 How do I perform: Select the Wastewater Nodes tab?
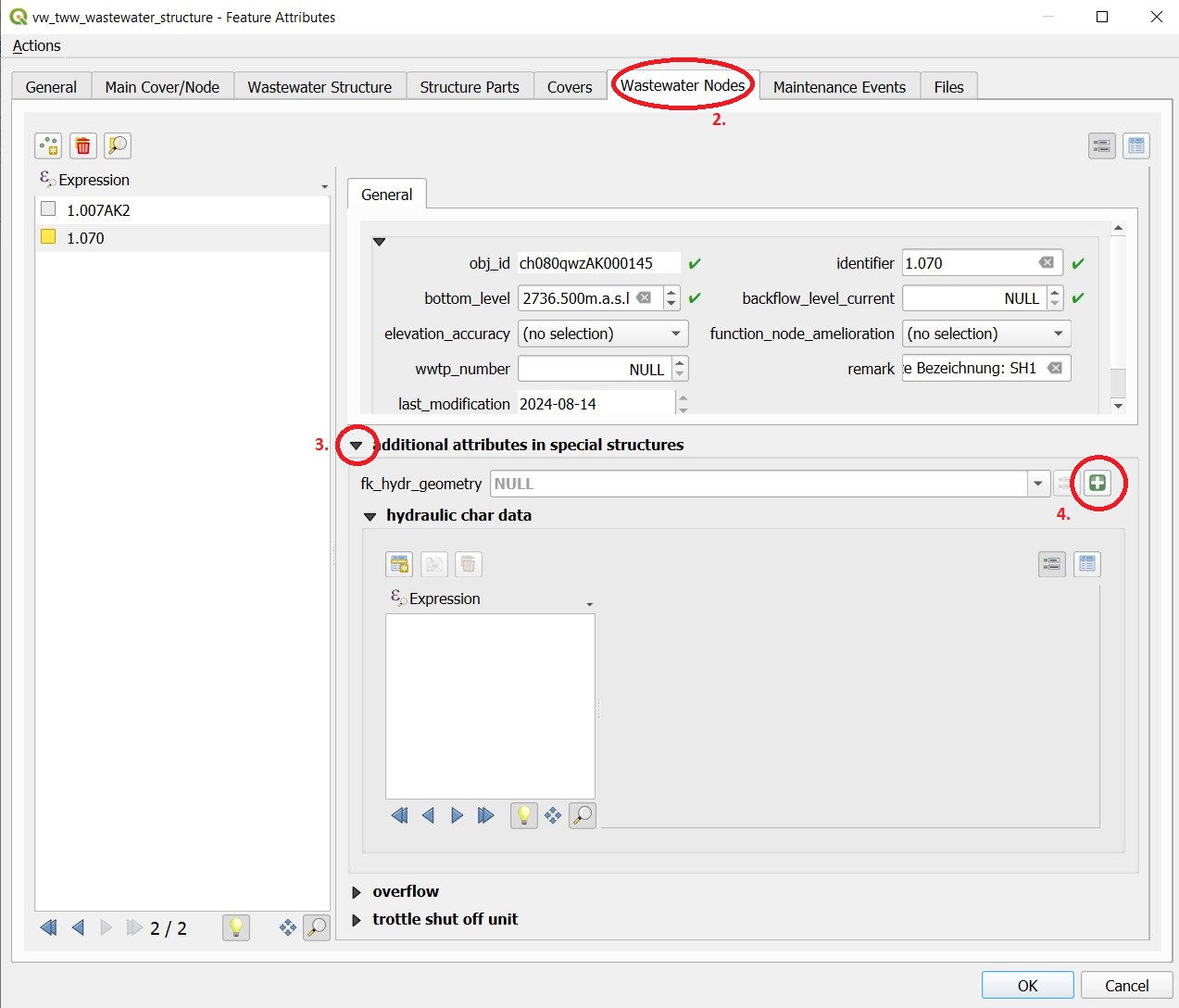tap(683, 85)
